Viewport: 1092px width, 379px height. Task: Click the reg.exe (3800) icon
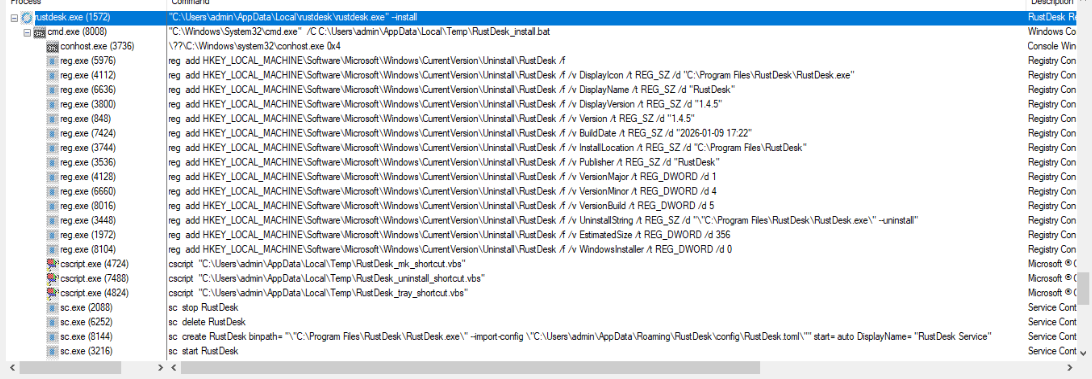pyautogui.click(x=52, y=105)
